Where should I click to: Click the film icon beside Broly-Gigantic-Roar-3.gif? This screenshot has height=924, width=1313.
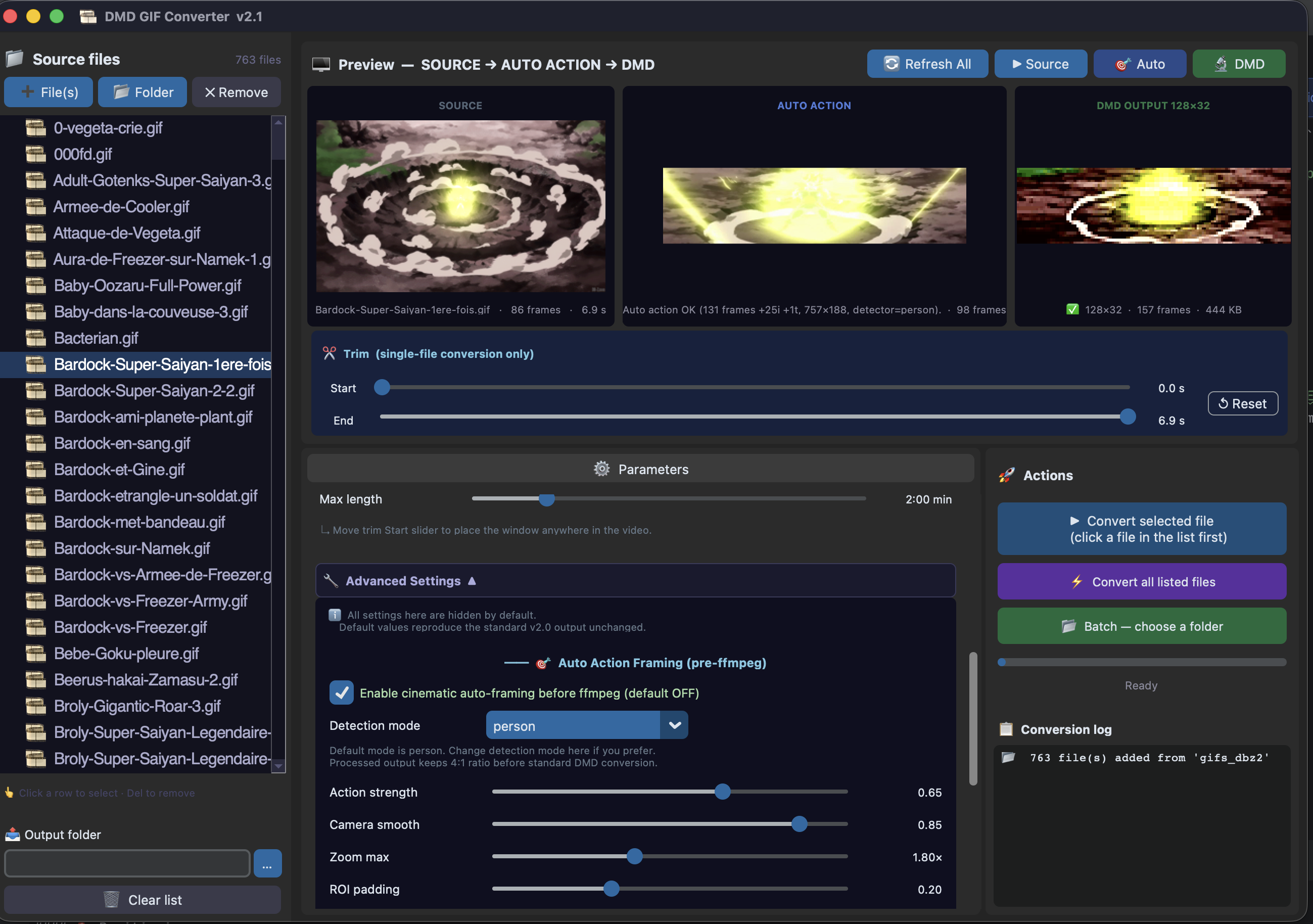[35, 707]
